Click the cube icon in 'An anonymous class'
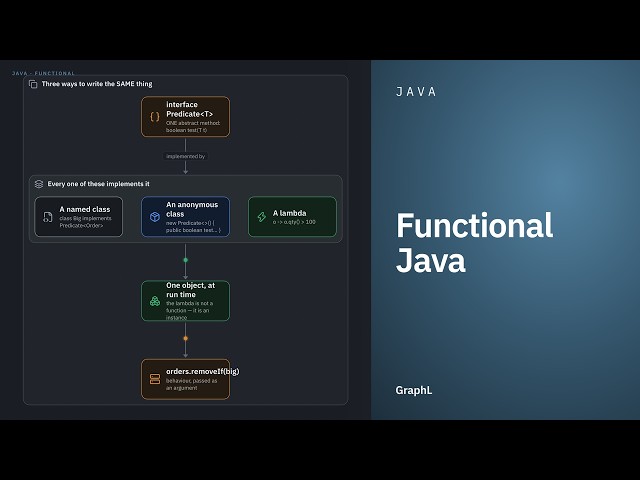The height and width of the screenshot is (480, 640). pos(155,217)
